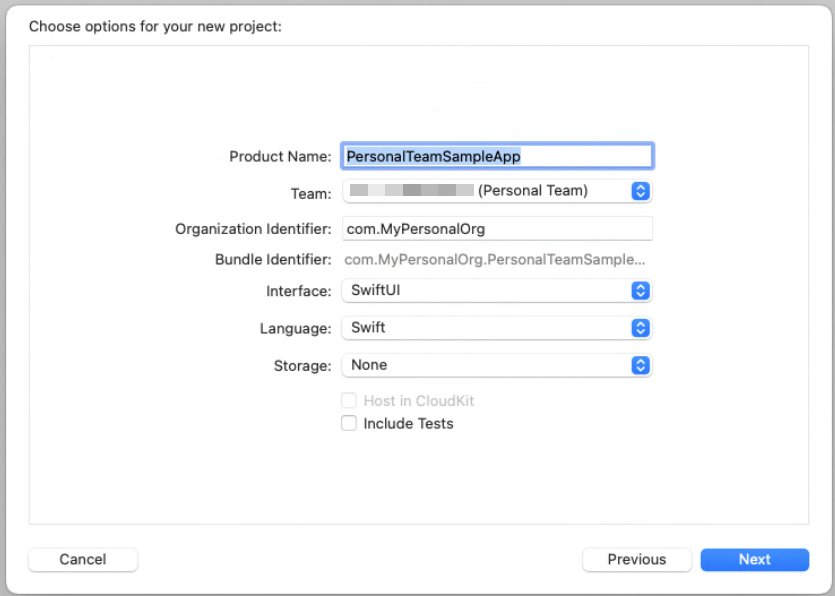835x596 pixels.
Task: Click the Interface popup's blue chevron icon
Action: coord(641,291)
